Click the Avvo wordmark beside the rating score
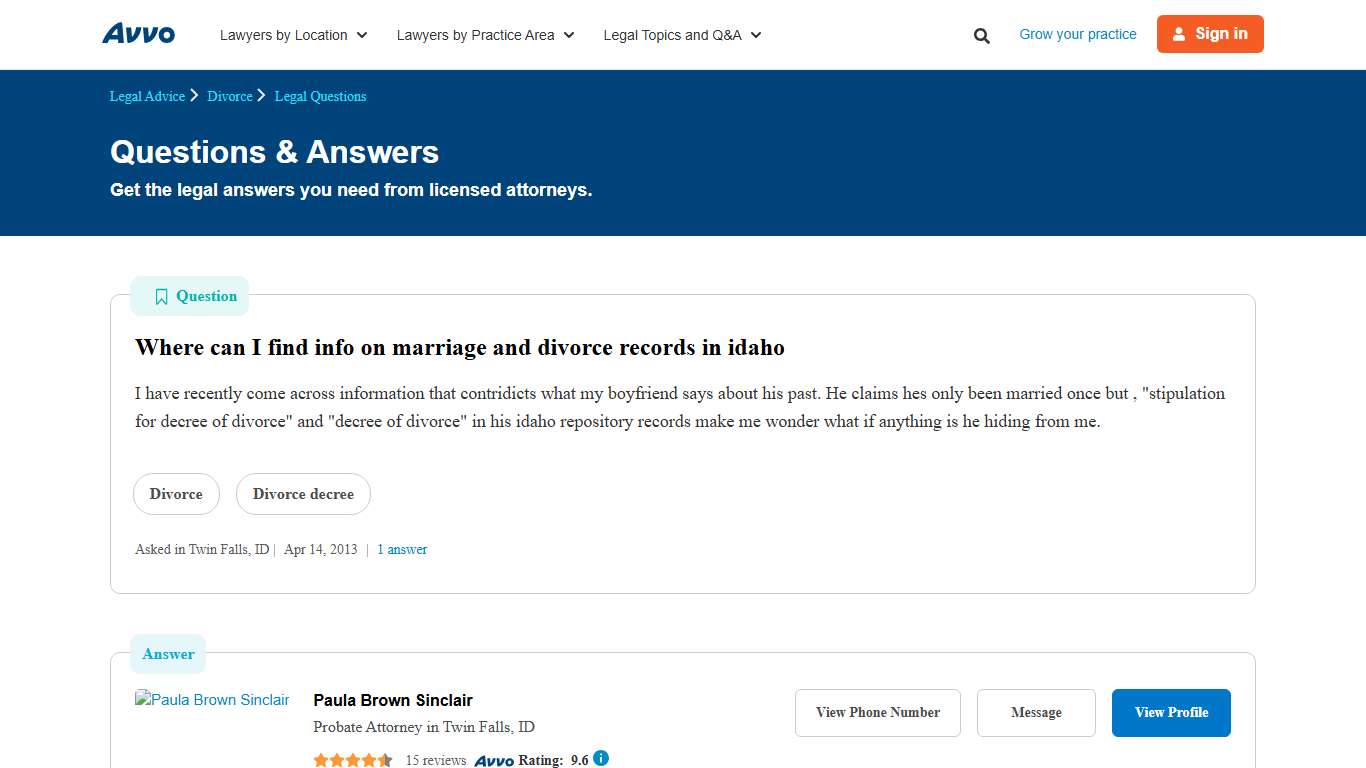1366x768 pixels. [494, 760]
